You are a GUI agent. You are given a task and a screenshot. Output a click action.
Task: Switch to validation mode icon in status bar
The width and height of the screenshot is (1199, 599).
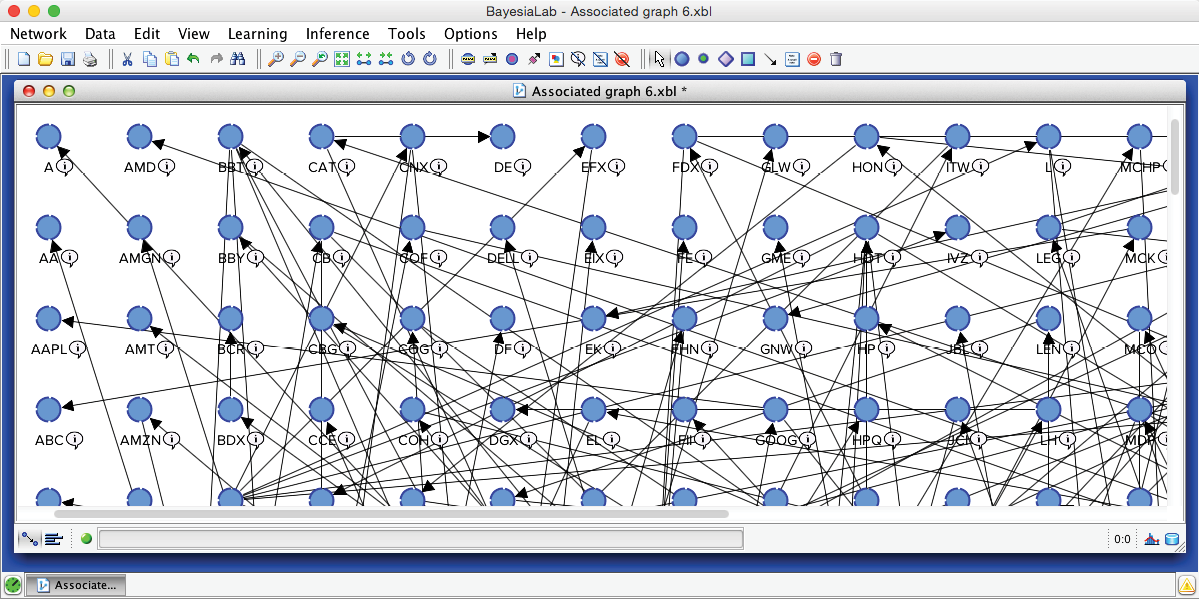[54, 539]
